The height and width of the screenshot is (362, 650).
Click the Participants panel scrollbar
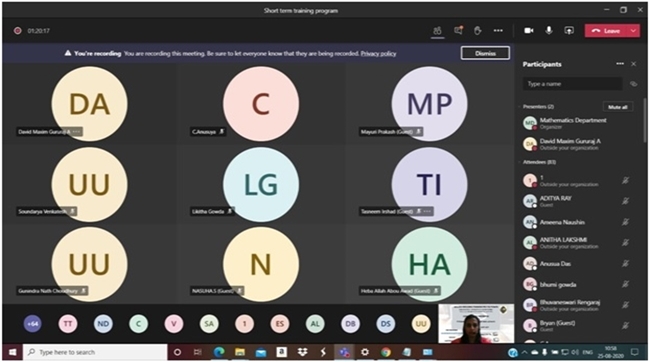click(x=644, y=120)
